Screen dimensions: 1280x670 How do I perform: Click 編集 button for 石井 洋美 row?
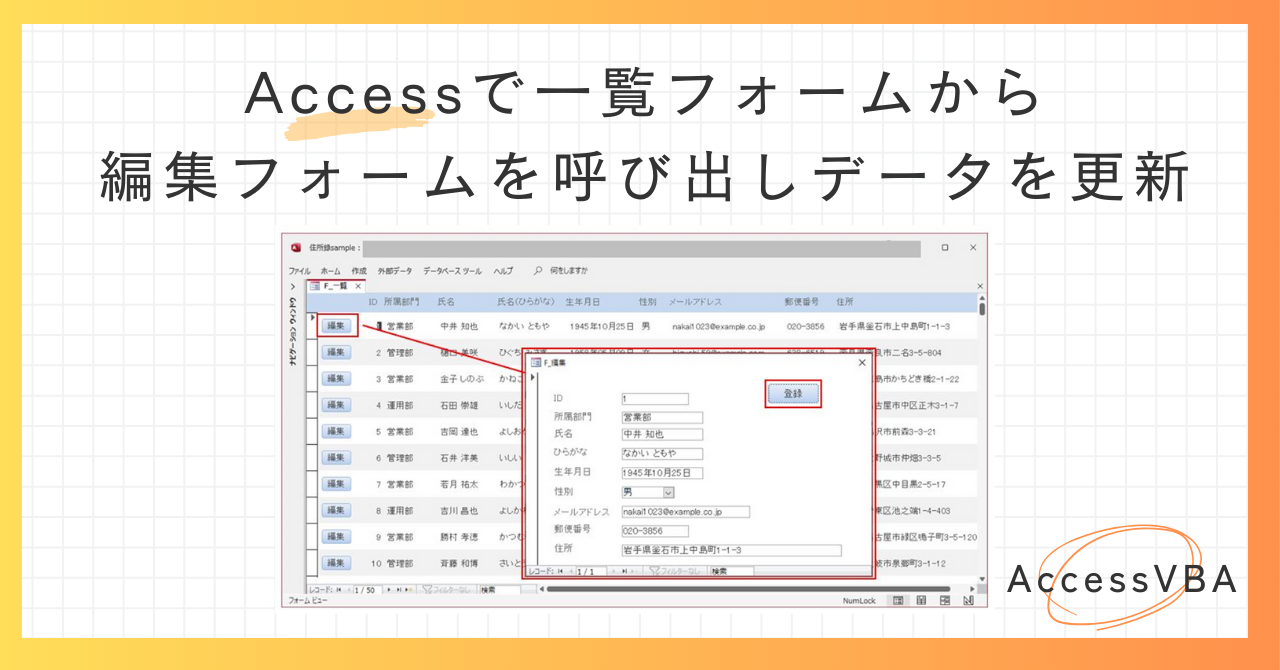point(336,457)
